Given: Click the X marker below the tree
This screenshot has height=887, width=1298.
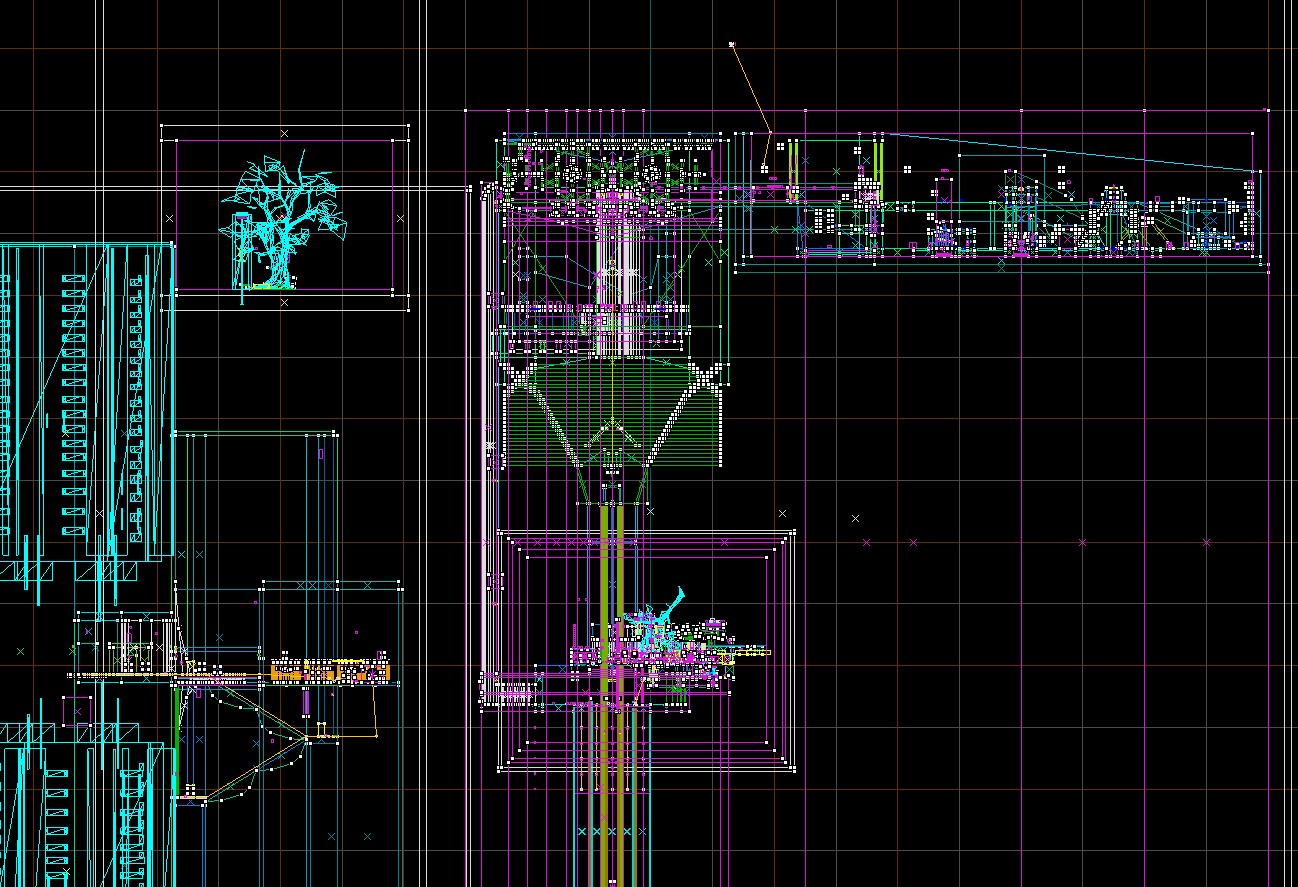Looking at the screenshot, I should click(x=284, y=301).
